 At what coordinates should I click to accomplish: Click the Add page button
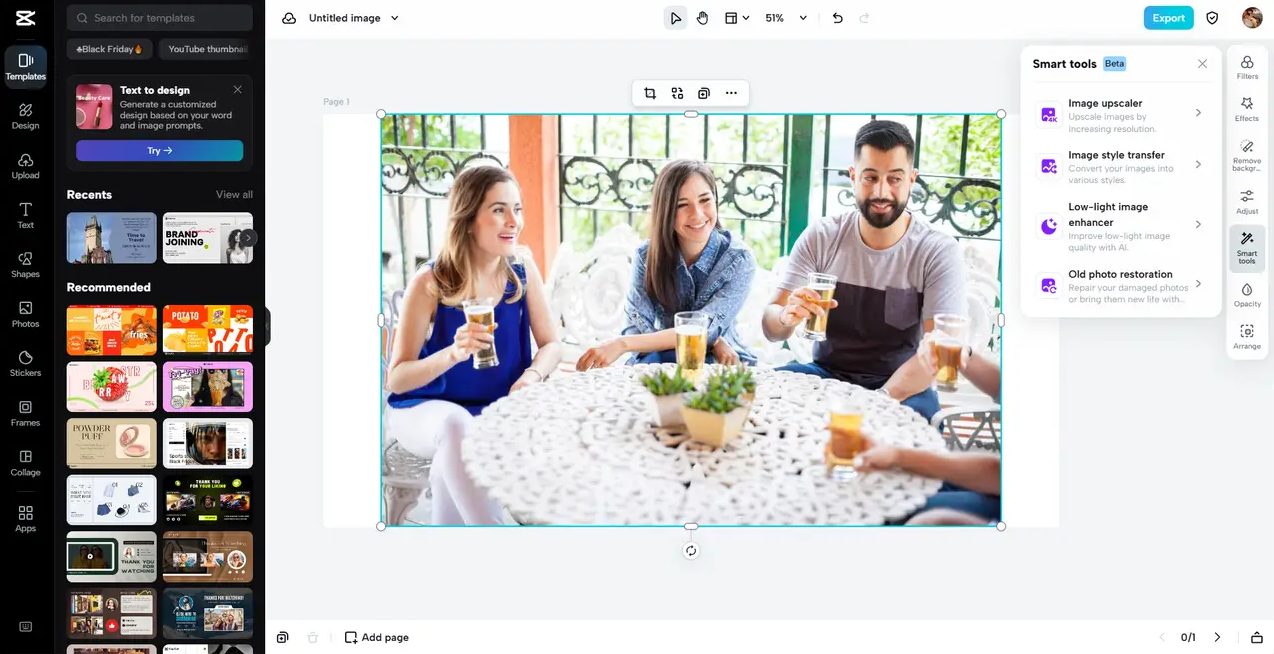(377, 637)
